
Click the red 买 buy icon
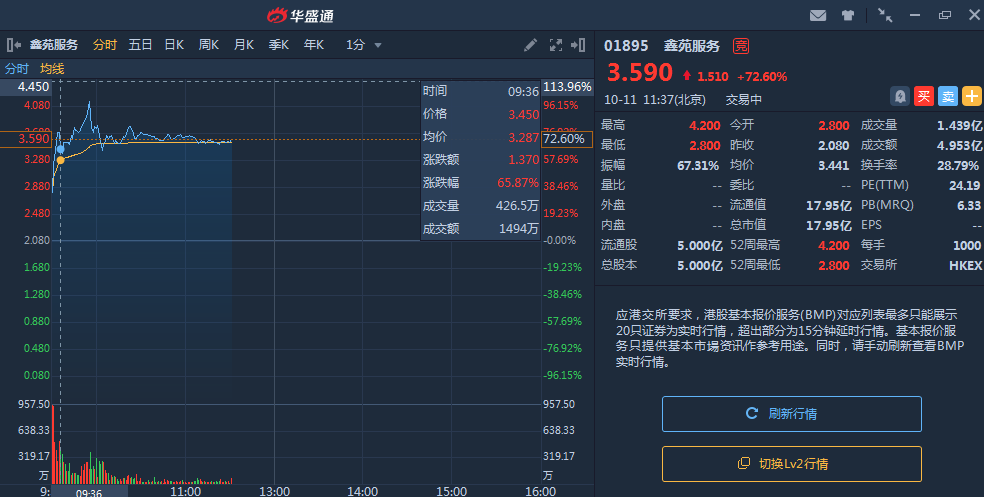tap(924, 96)
